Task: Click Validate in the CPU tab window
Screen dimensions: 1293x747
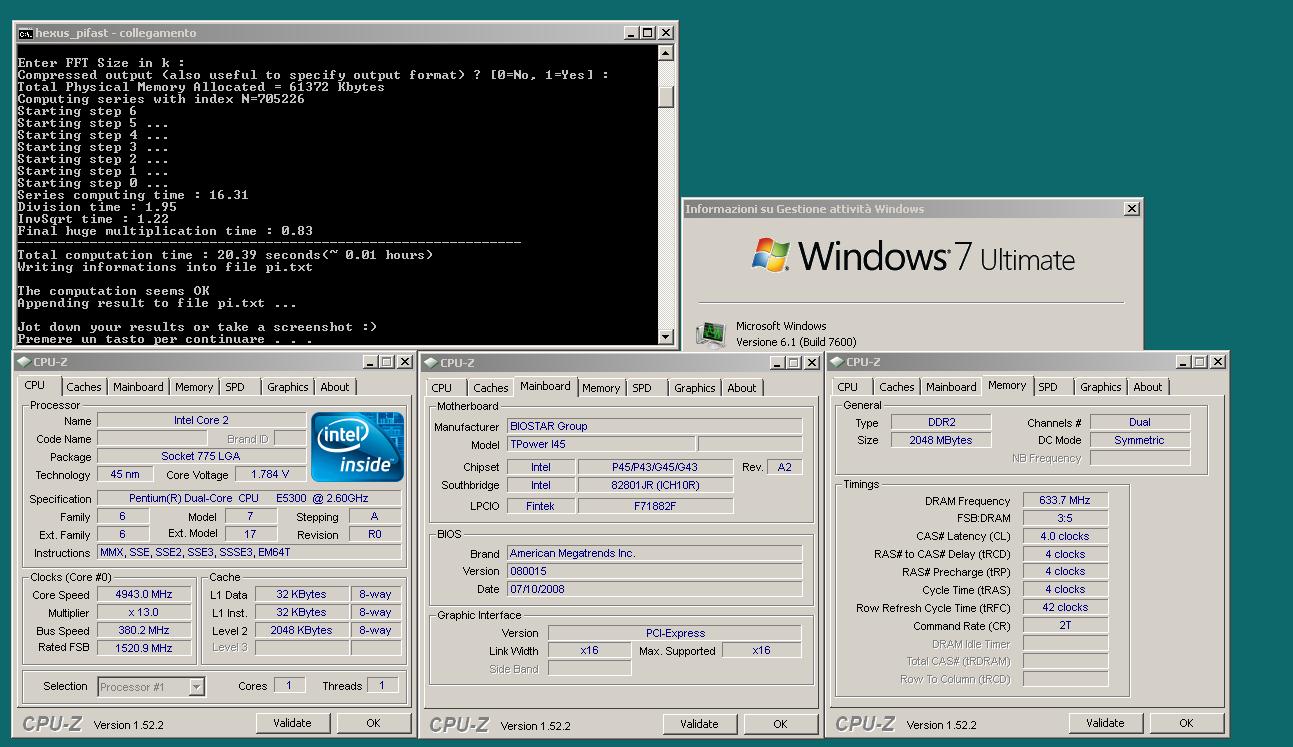Action: click(292, 723)
